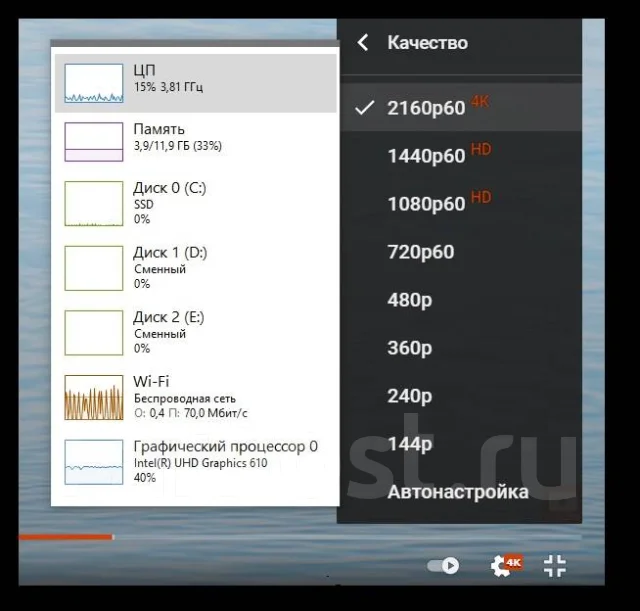Open ЦП processor performance item

(196, 83)
